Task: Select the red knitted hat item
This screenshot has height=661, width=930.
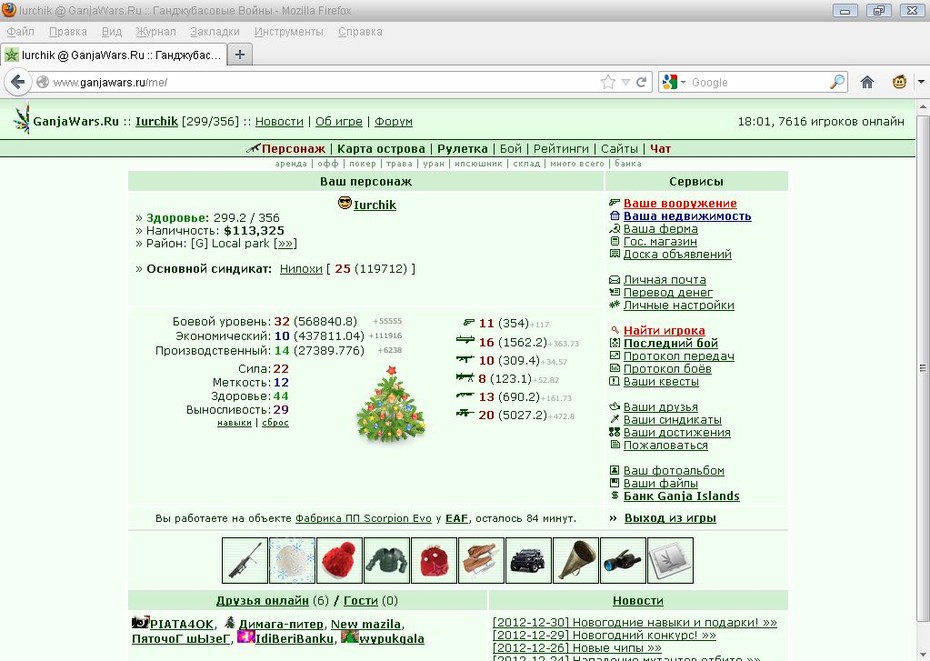Action: [x=339, y=561]
